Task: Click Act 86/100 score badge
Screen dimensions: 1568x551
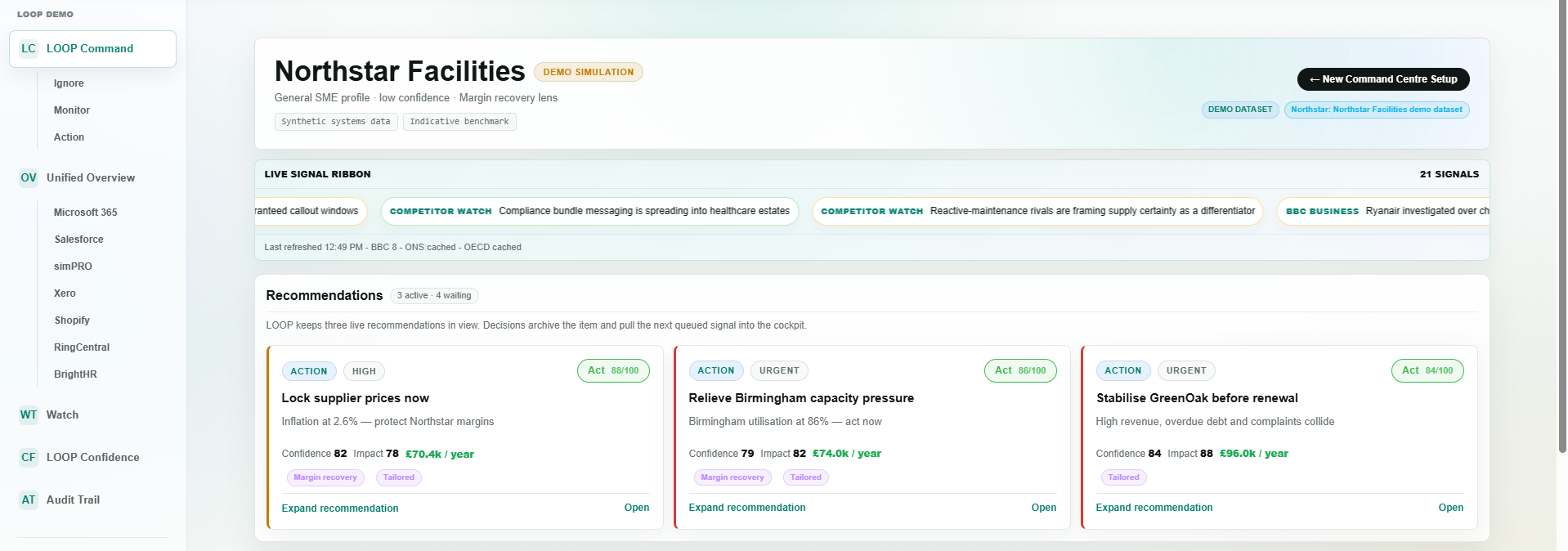Action: tap(1020, 370)
